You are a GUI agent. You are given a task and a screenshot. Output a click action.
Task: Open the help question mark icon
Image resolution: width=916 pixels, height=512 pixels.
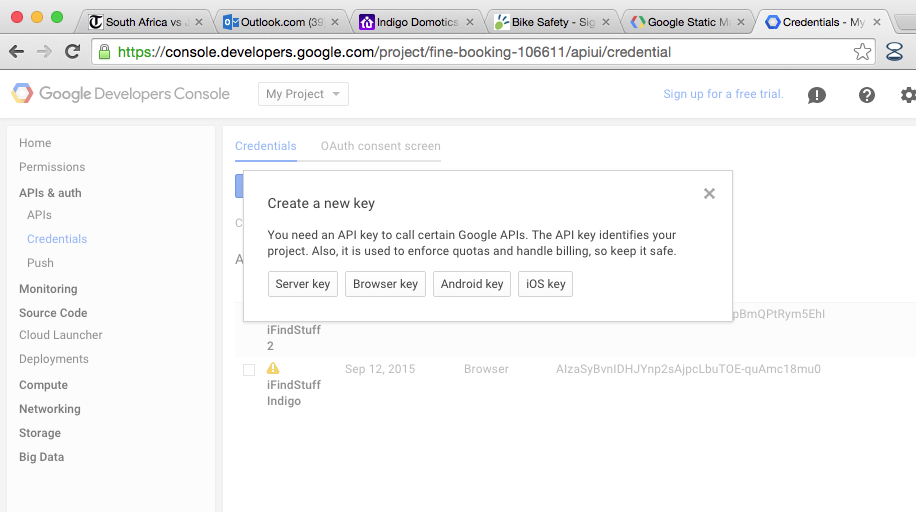(867, 95)
